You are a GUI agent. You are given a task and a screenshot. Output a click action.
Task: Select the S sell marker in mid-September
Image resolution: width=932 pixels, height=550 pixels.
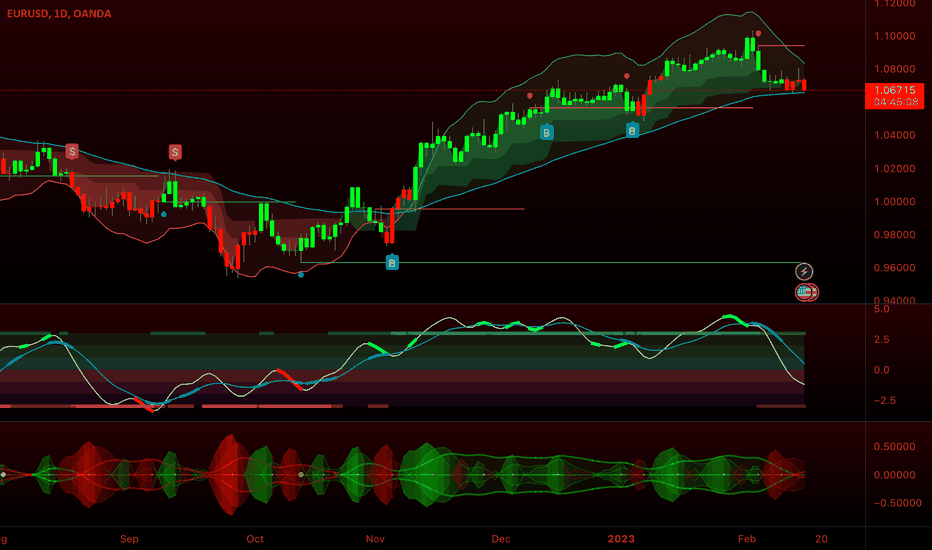point(175,152)
